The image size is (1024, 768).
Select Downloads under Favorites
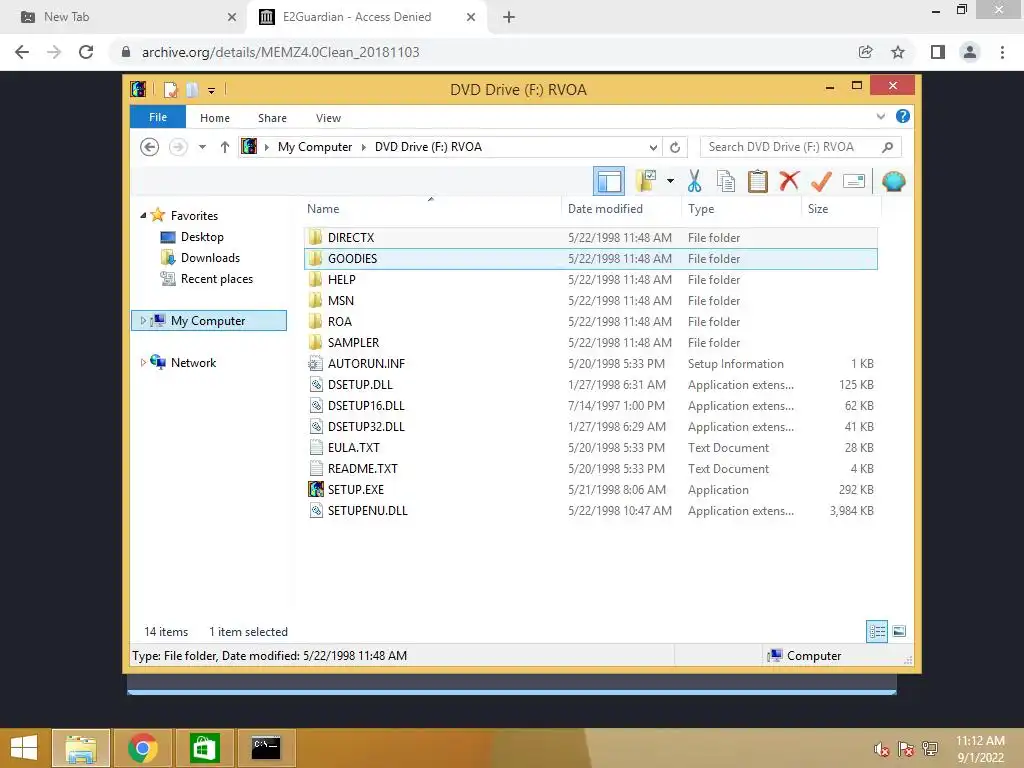click(x=210, y=257)
